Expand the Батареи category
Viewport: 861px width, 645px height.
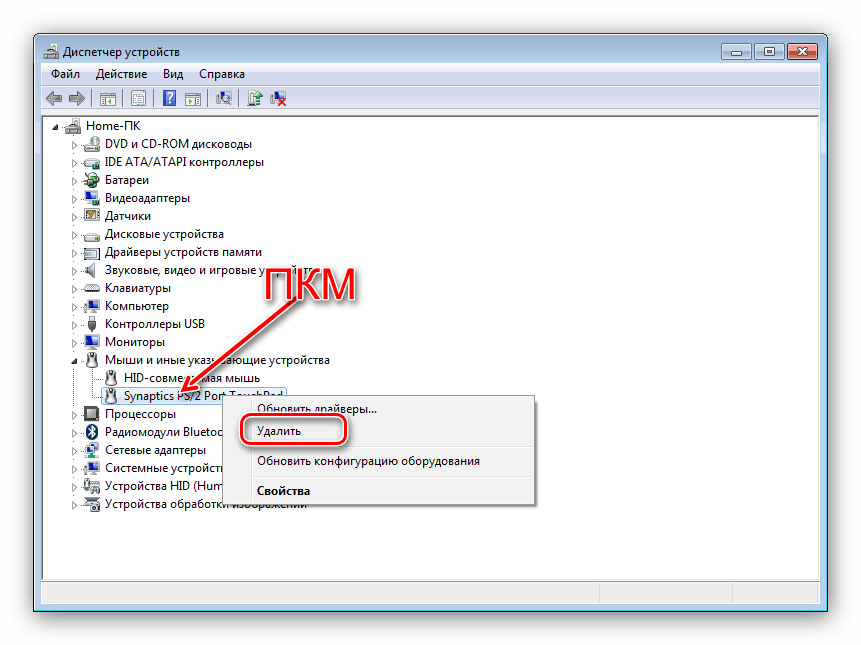coord(74,181)
